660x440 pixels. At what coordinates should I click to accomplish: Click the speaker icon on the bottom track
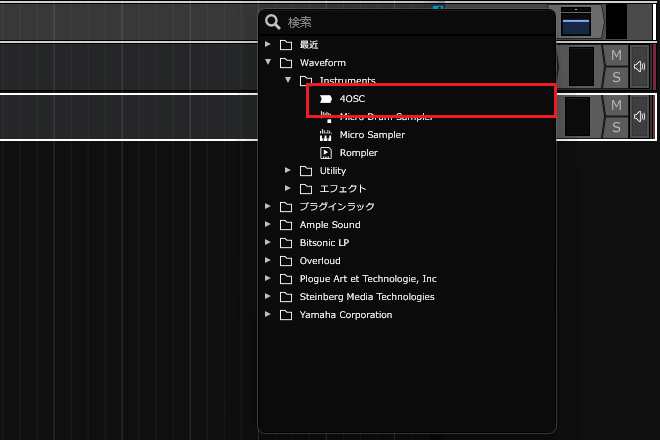tap(639, 117)
